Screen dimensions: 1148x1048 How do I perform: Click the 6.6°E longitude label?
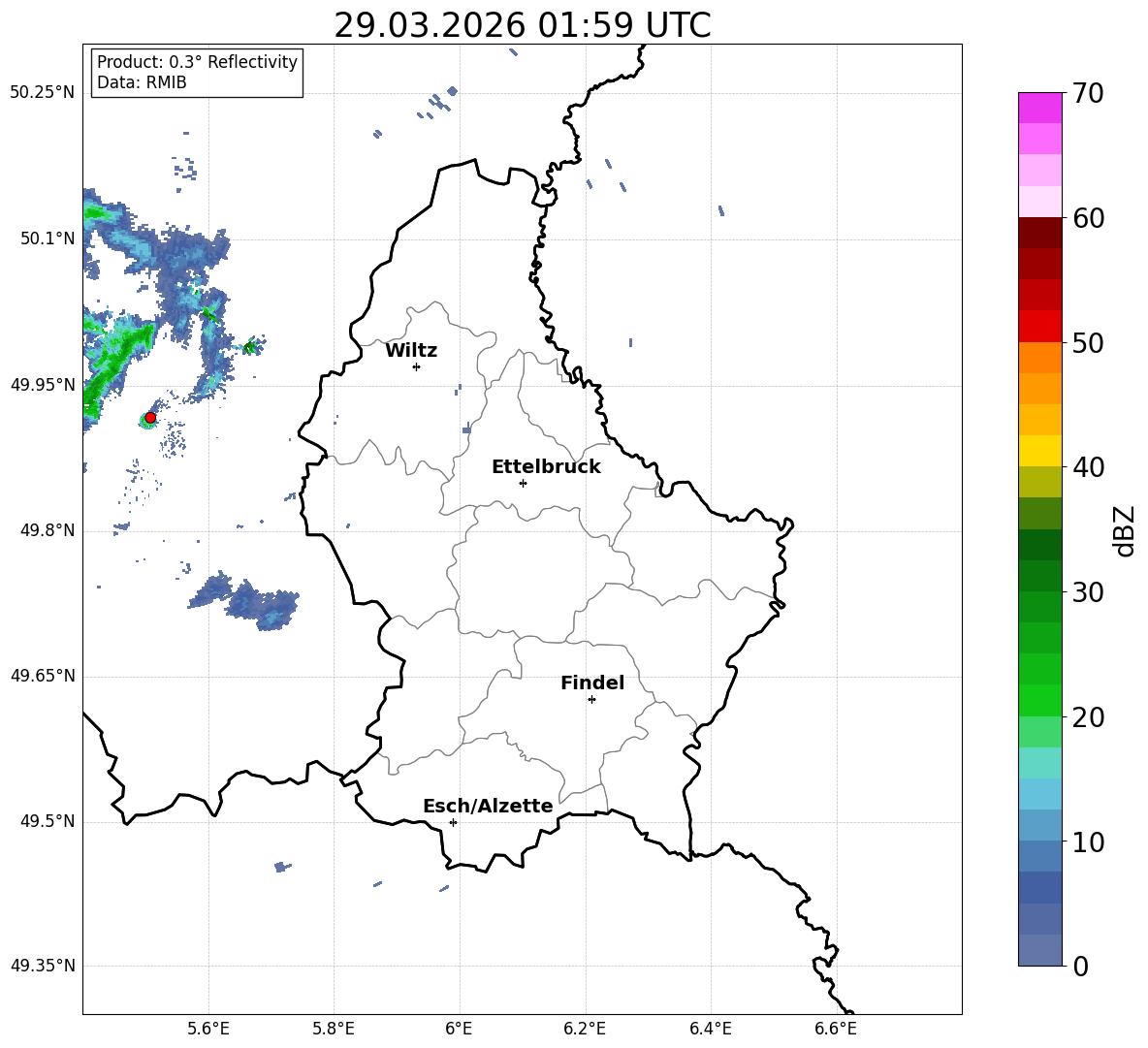(x=836, y=1029)
